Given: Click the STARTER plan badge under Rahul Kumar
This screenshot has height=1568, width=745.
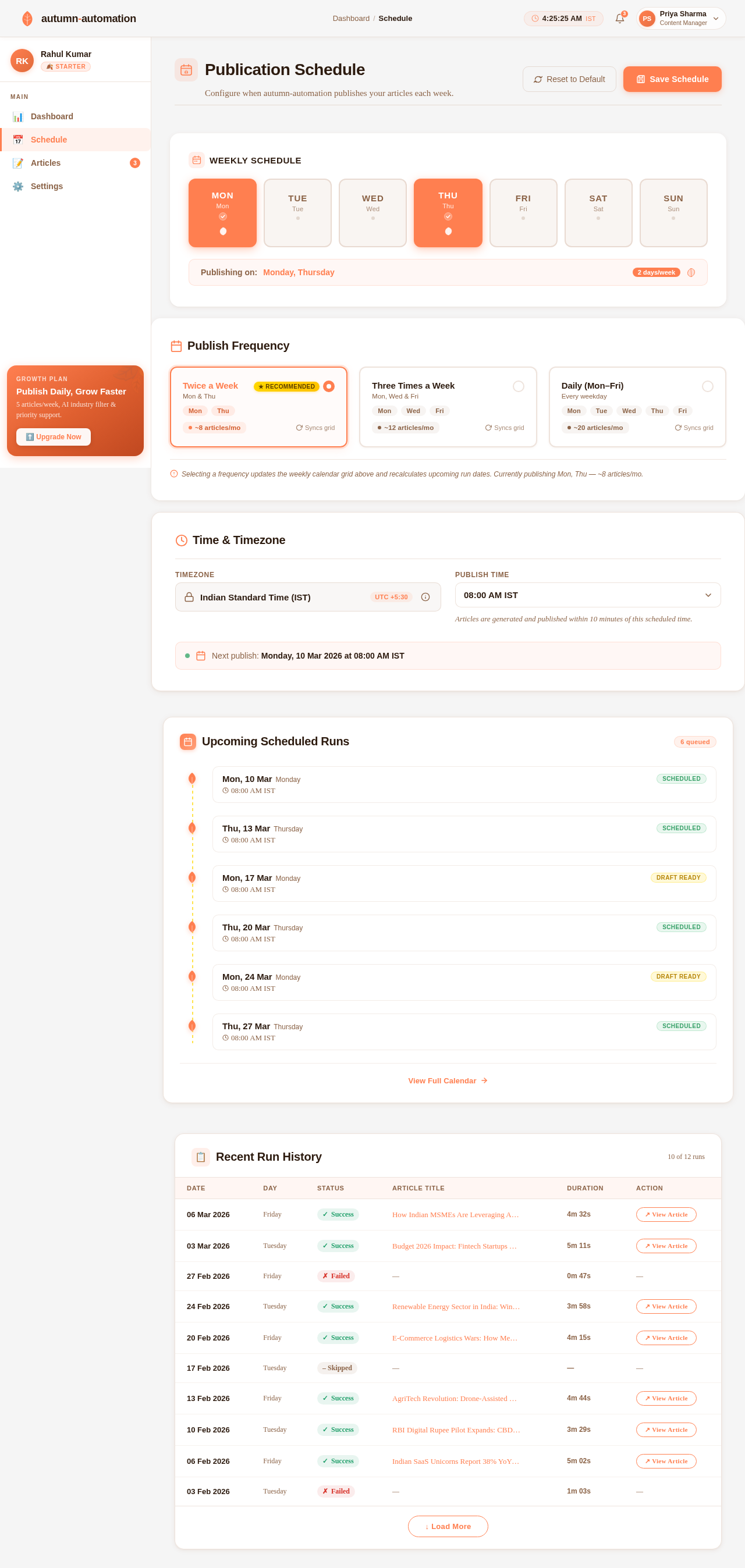Looking at the screenshot, I should (66, 66).
